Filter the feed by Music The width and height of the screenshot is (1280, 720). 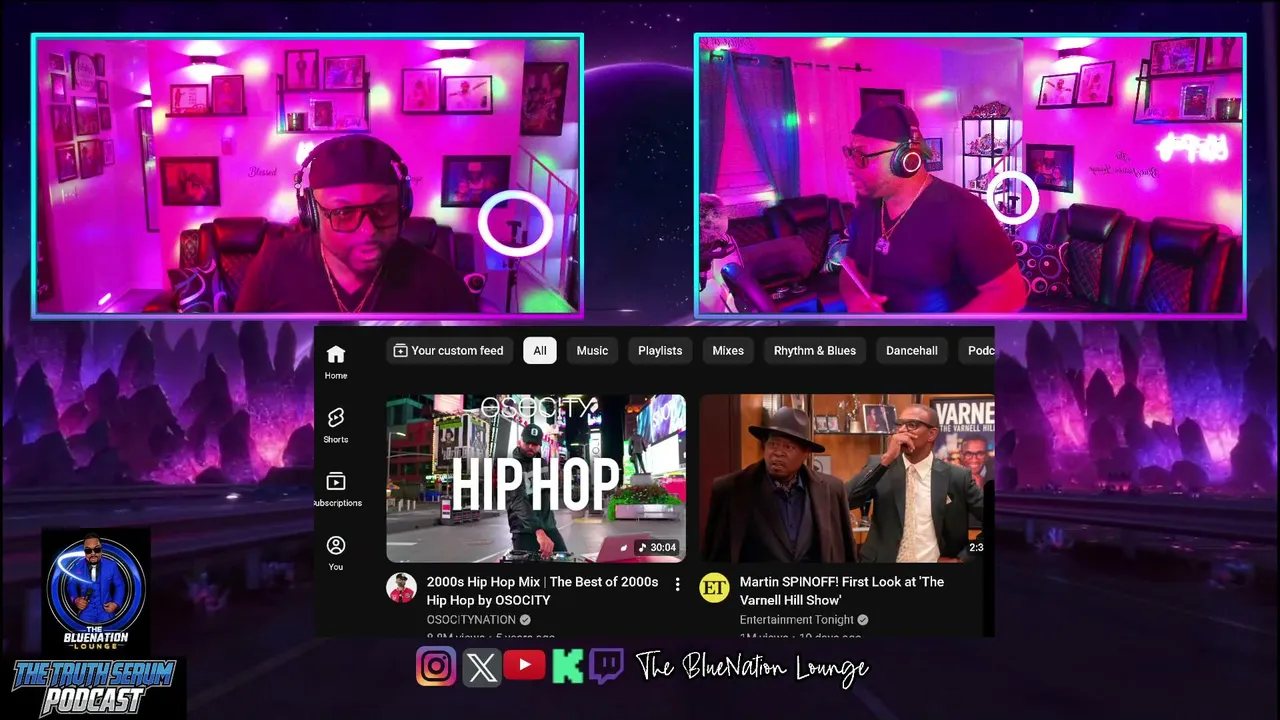point(592,351)
